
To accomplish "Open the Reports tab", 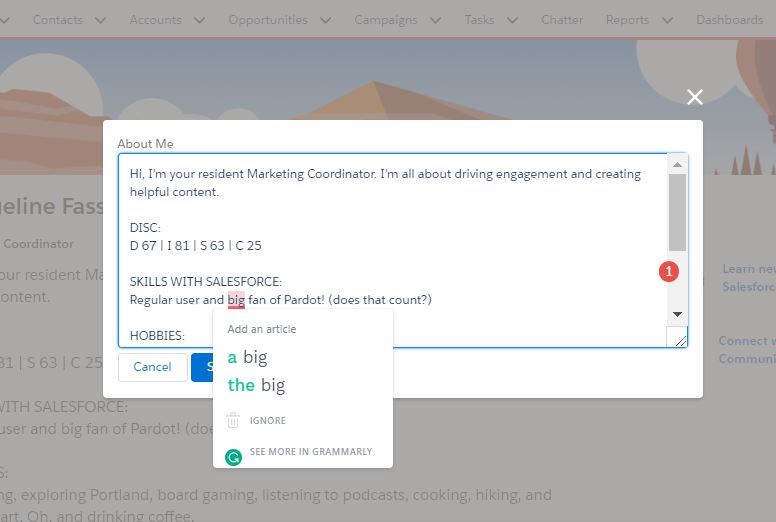I will [627, 20].
